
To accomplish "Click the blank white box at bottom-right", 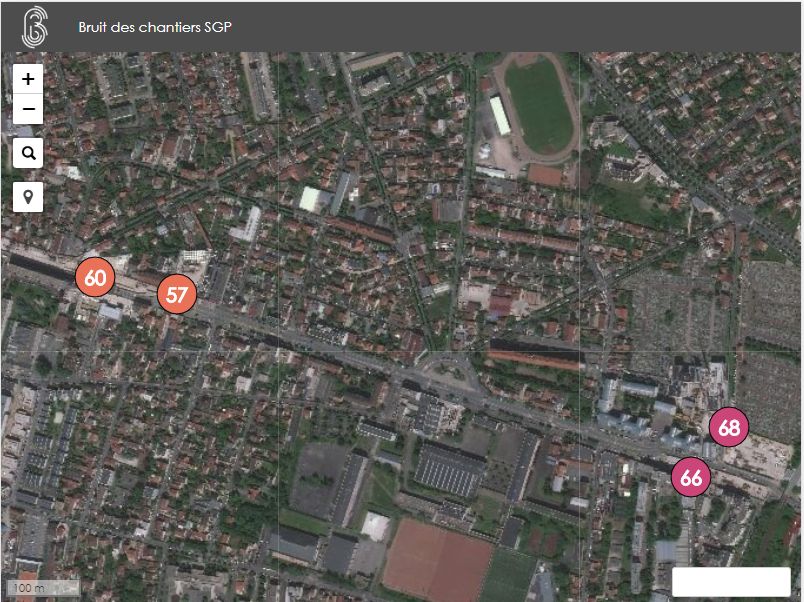I will pyautogui.click(x=731, y=581).
